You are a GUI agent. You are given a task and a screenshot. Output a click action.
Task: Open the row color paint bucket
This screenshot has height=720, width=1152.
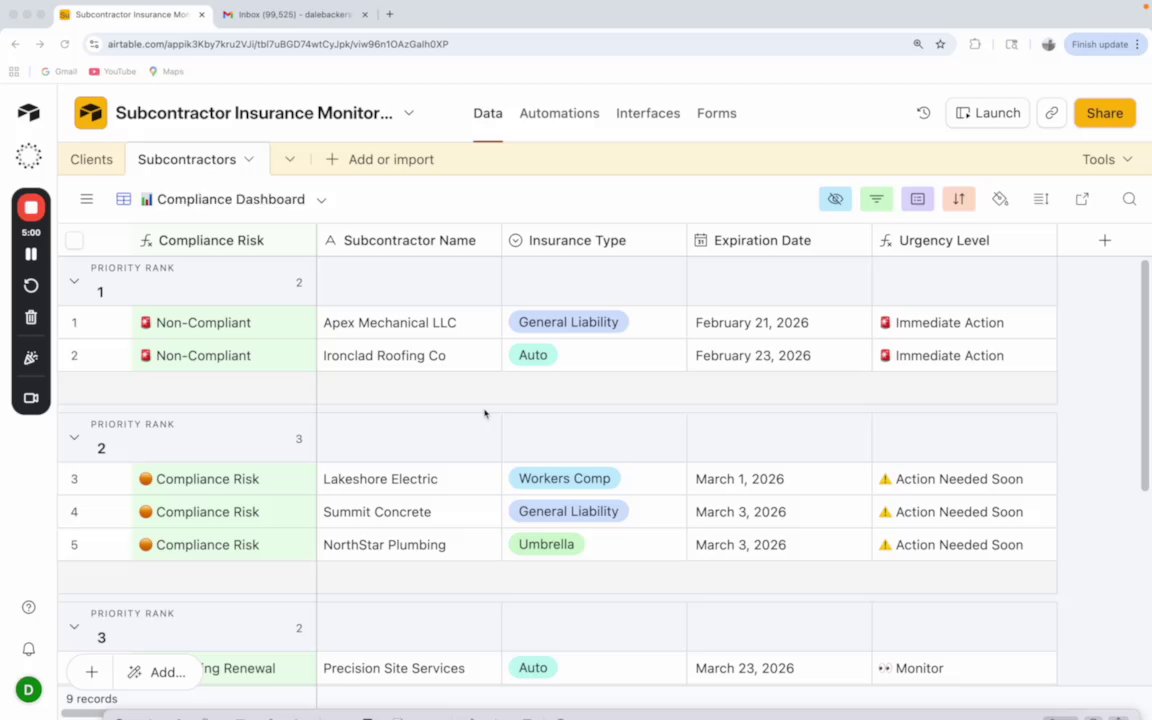pos(1000,199)
